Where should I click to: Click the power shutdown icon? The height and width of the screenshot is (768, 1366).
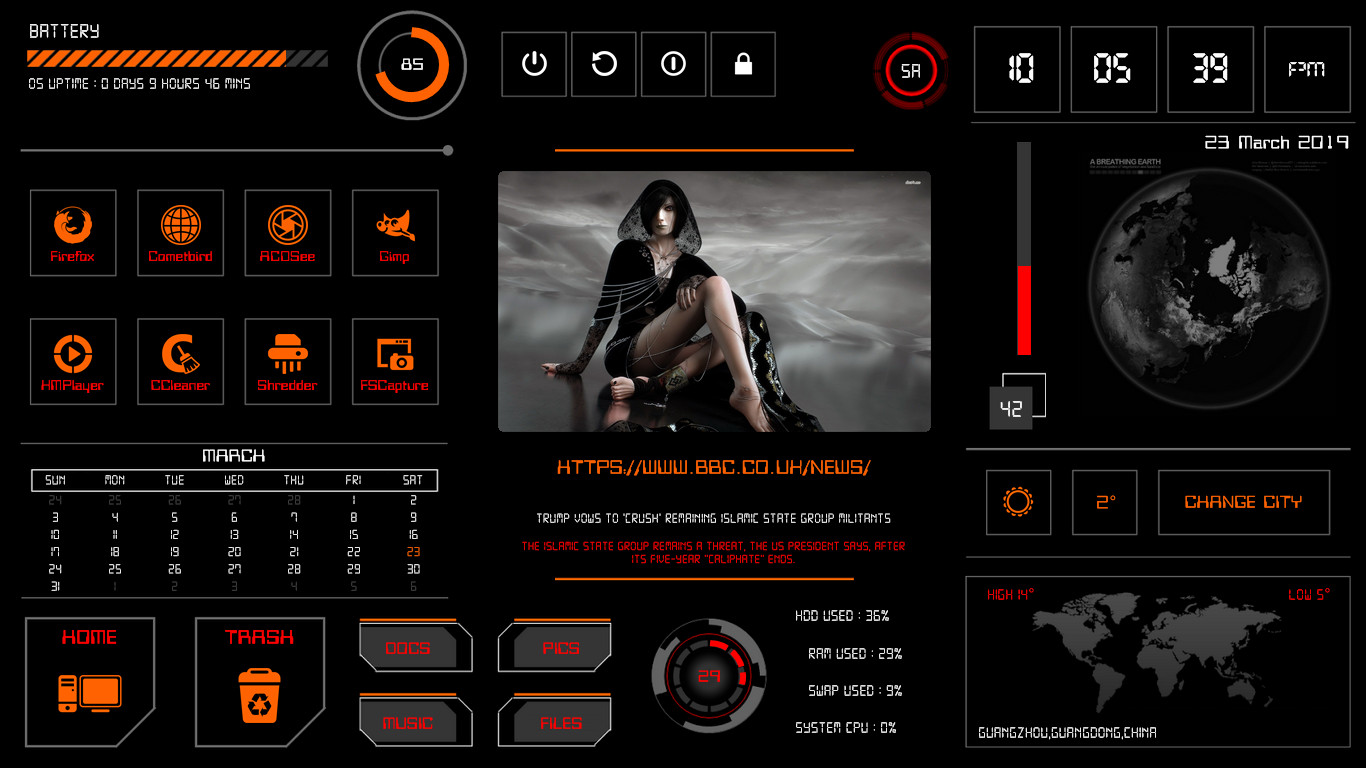tap(534, 64)
